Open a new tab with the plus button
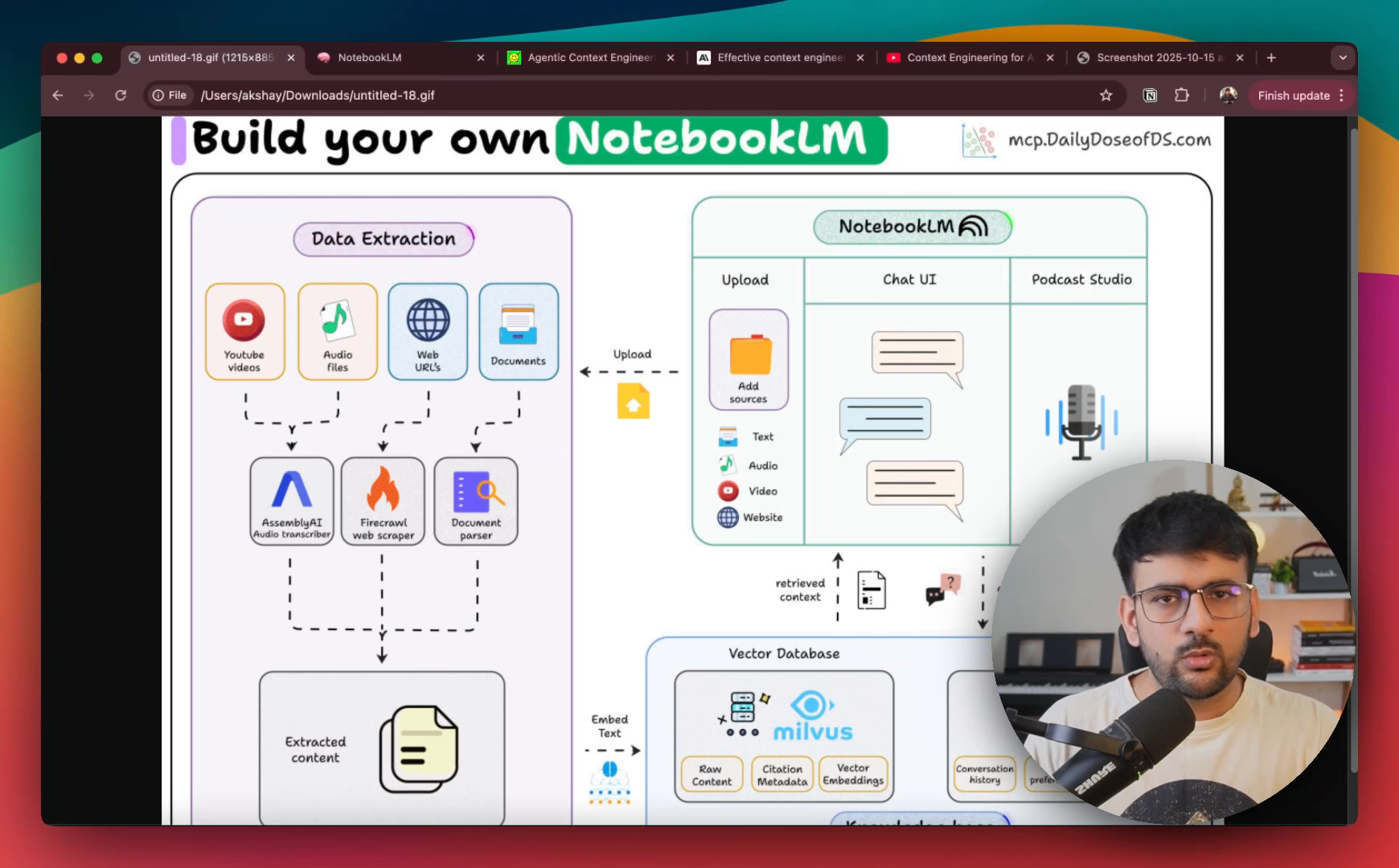This screenshot has height=868, width=1399. [1271, 58]
